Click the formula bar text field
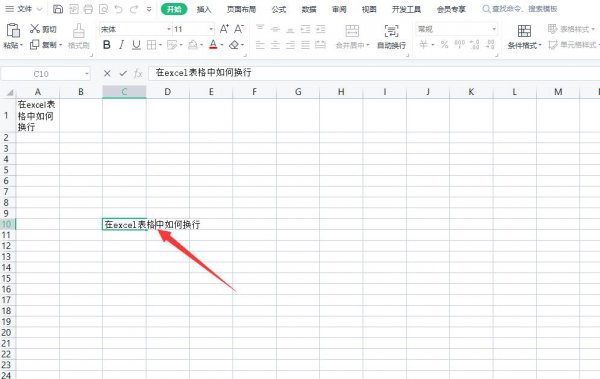600x379 pixels. point(373,73)
